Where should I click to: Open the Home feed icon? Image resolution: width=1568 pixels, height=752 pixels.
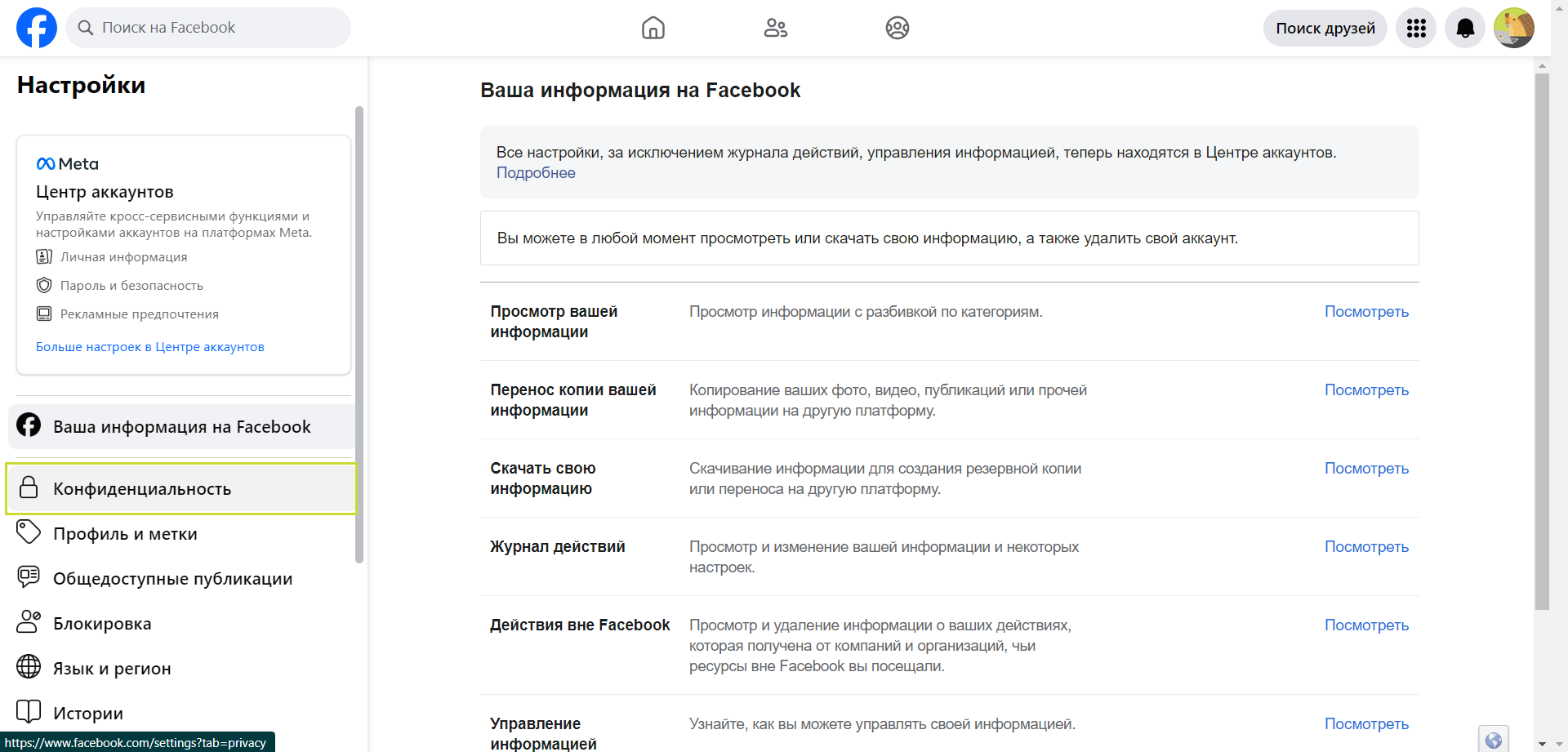pyautogui.click(x=653, y=28)
